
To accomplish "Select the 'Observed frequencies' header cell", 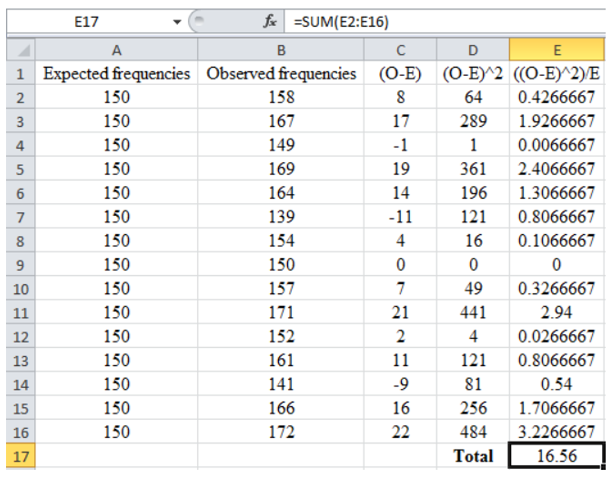I will [x=280, y=74].
